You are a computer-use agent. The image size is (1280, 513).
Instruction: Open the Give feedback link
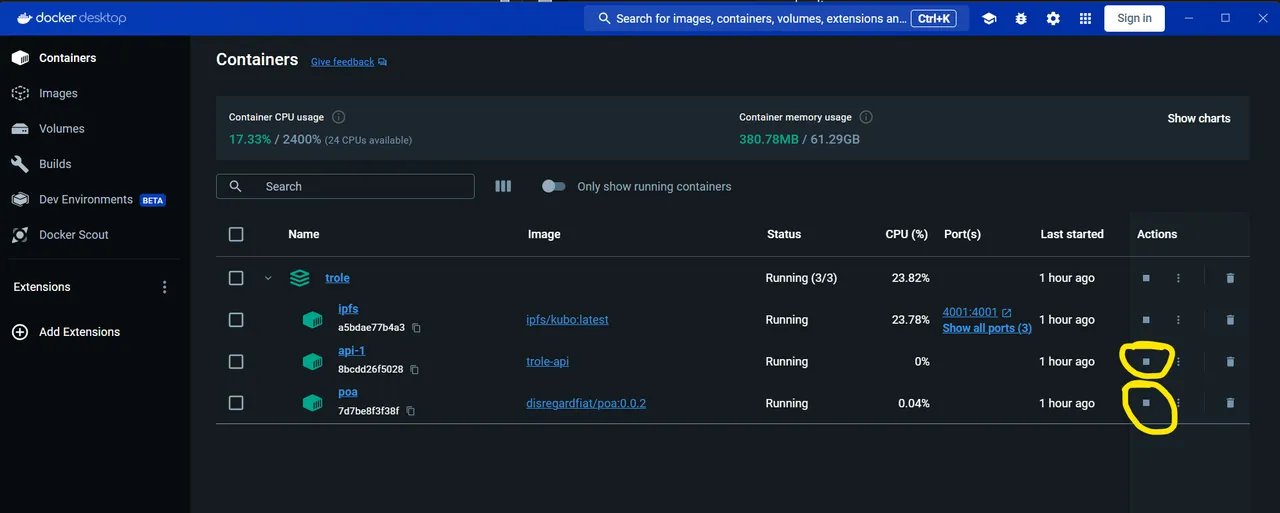(x=348, y=62)
